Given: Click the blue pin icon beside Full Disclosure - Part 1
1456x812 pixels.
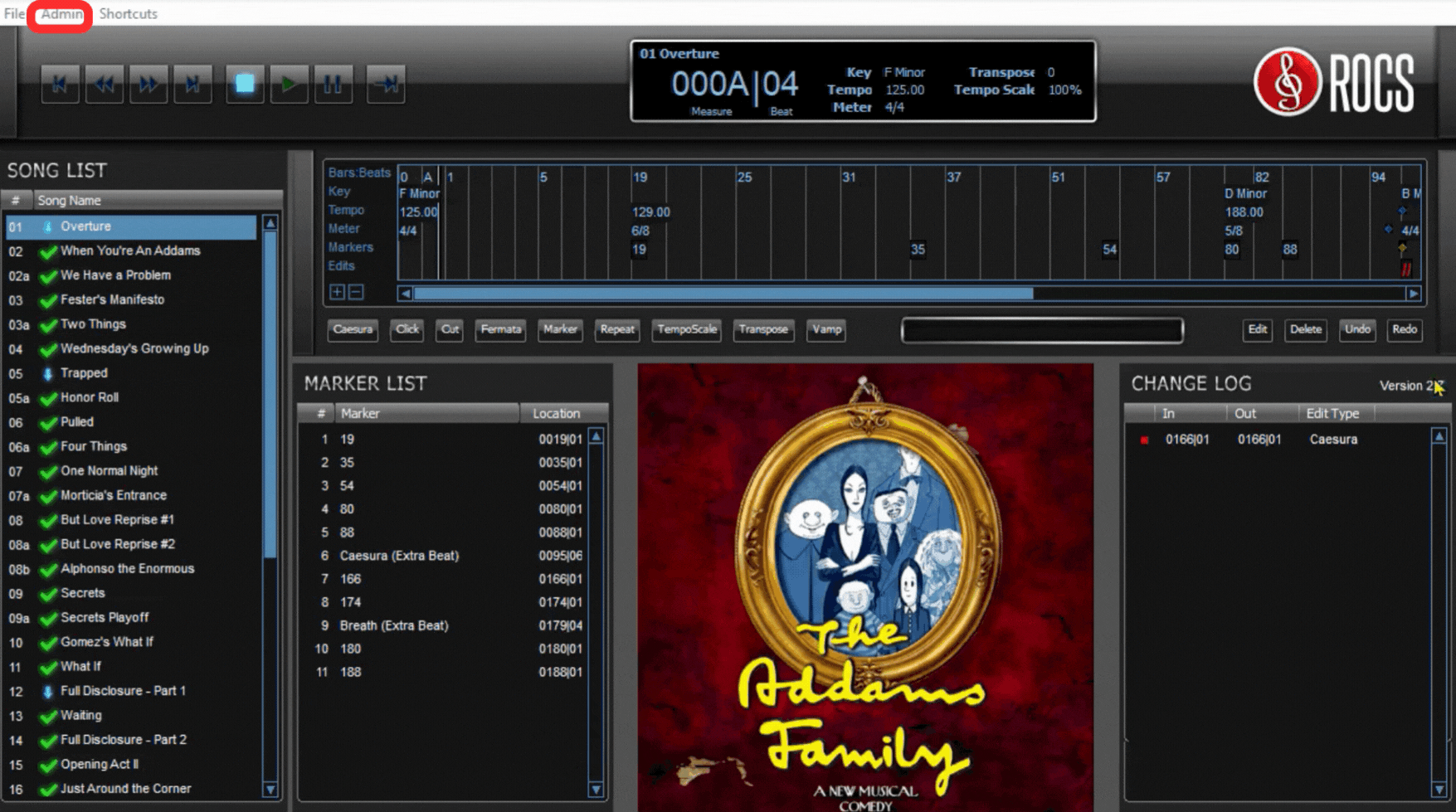Looking at the screenshot, I should 48,691.
